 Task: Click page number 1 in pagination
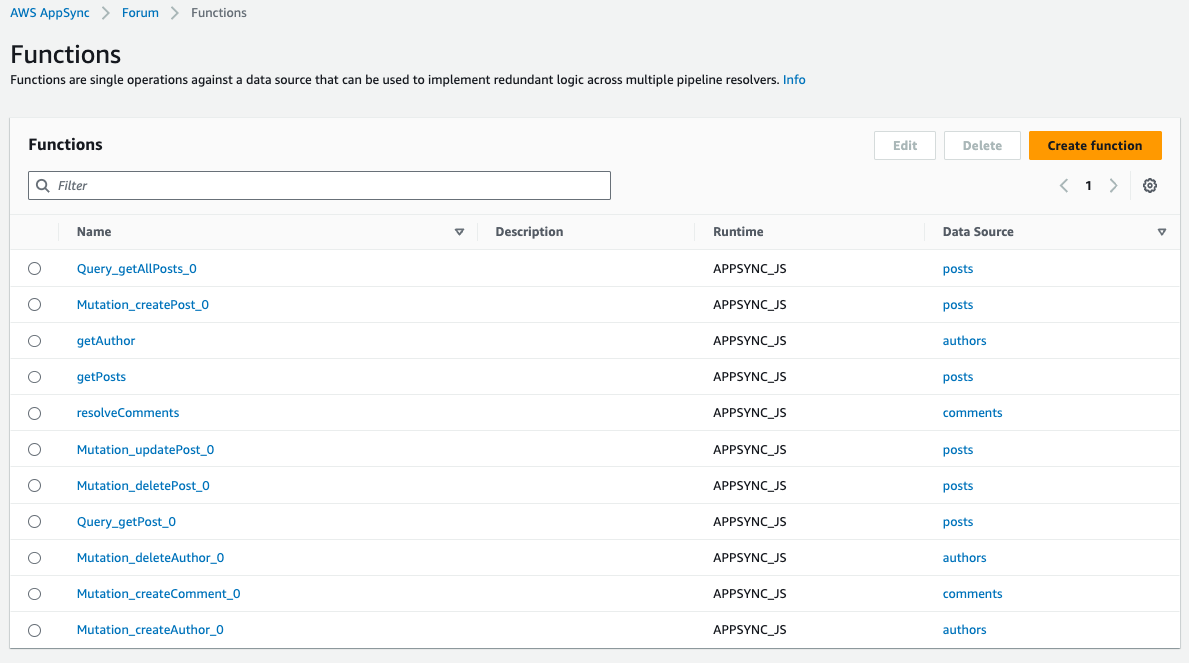pos(1088,186)
